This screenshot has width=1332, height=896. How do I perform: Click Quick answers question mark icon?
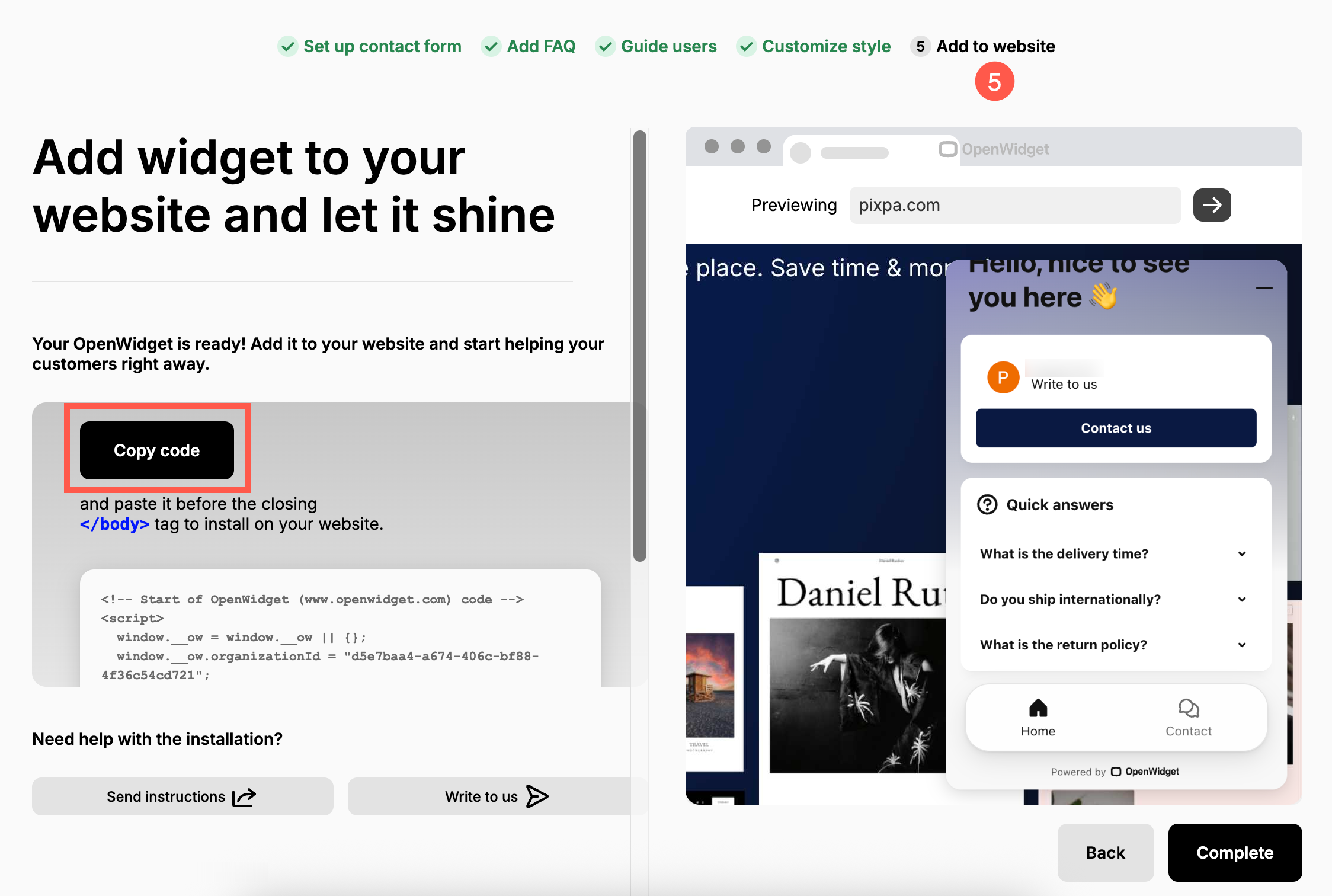(987, 505)
